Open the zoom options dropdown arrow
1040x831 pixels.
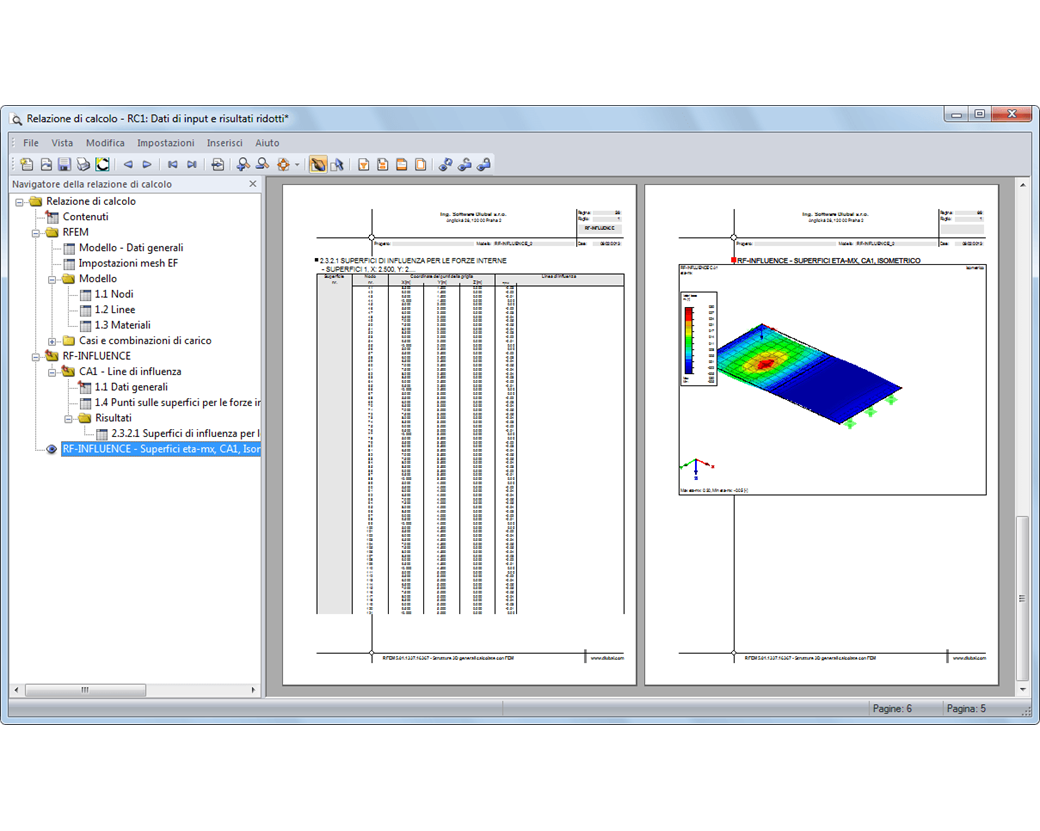point(297,164)
